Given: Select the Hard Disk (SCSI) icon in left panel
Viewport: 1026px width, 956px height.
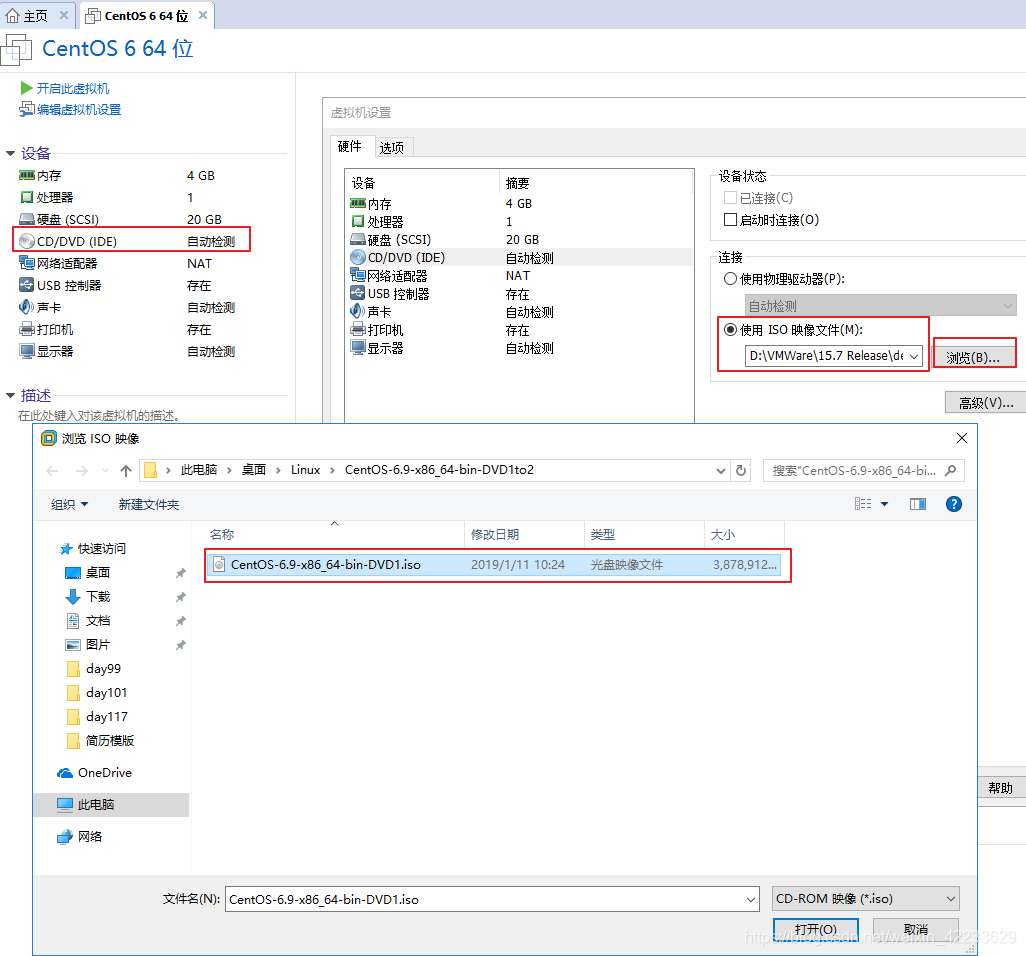Looking at the screenshot, I should (x=27, y=219).
